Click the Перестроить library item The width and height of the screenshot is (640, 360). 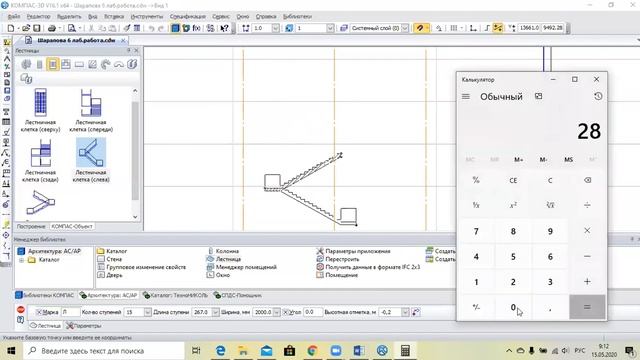(338, 259)
